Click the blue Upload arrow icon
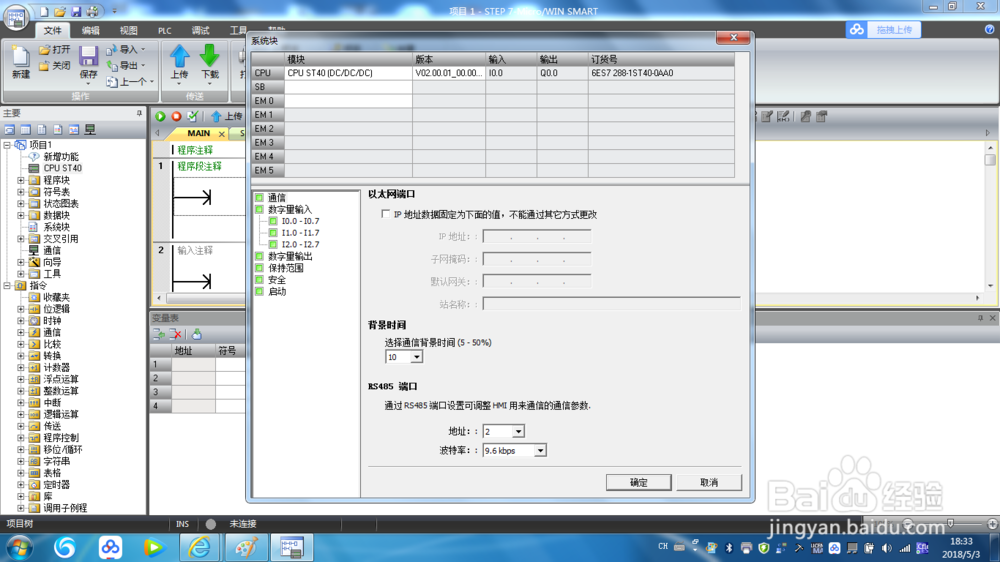This screenshot has height=562, width=1000. click(x=180, y=56)
